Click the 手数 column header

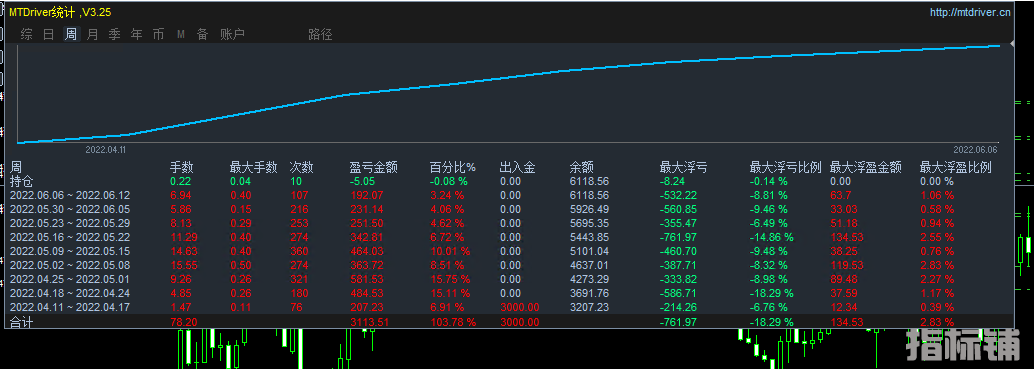click(x=181, y=168)
